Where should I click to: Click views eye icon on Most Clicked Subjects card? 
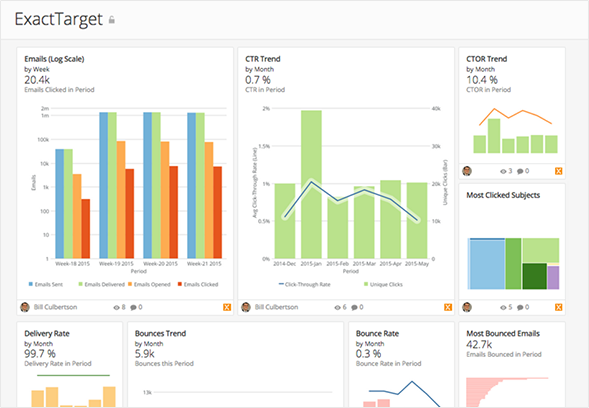click(x=503, y=307)
